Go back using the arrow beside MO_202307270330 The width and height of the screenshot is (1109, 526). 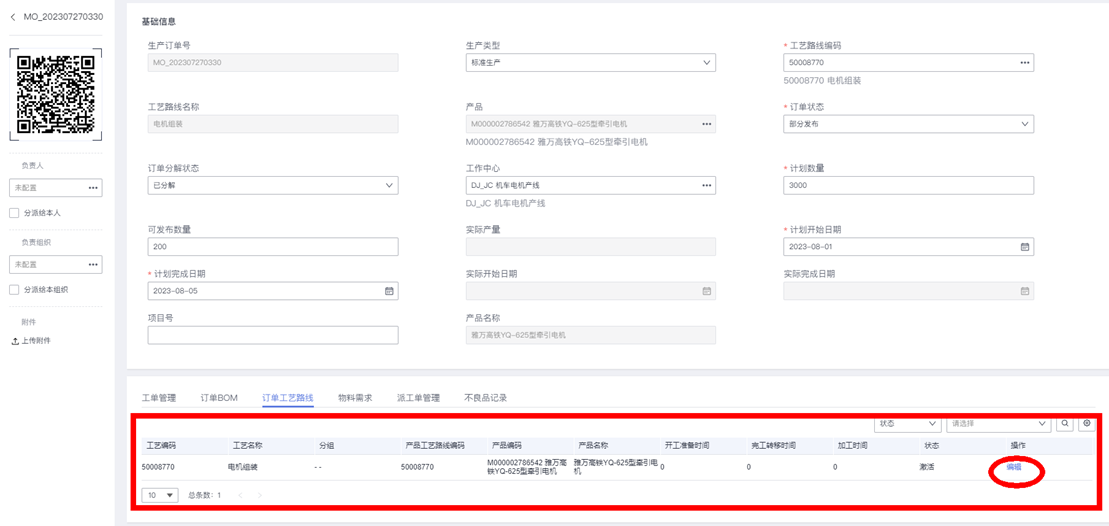pos(12,17)
